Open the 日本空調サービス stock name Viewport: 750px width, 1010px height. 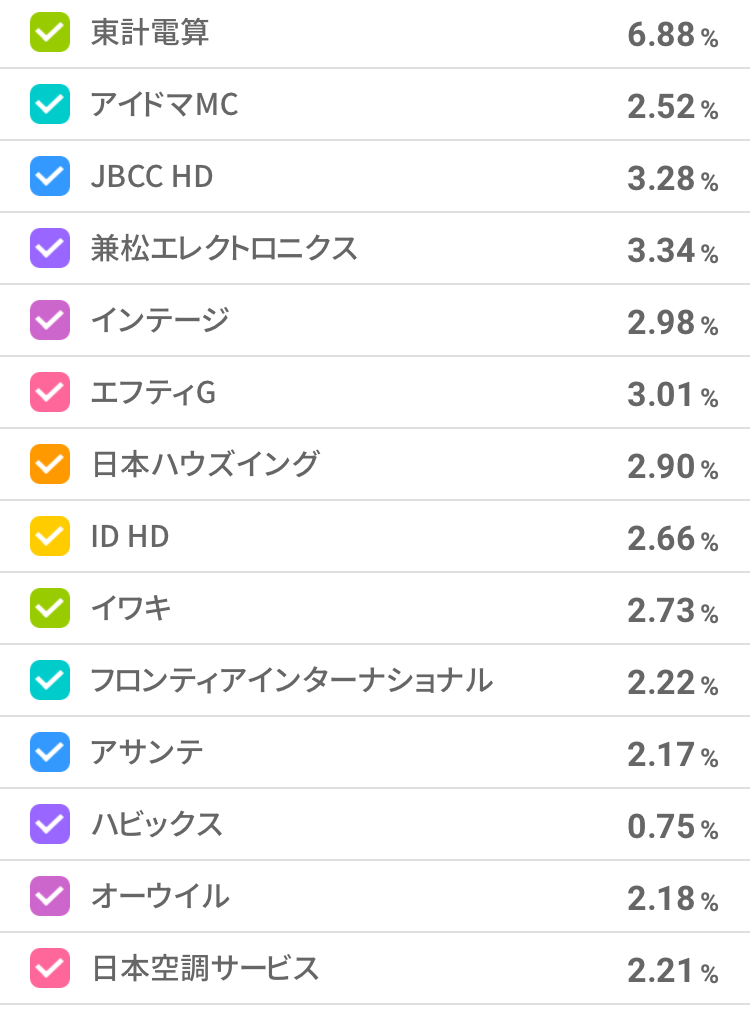(205, 969)
